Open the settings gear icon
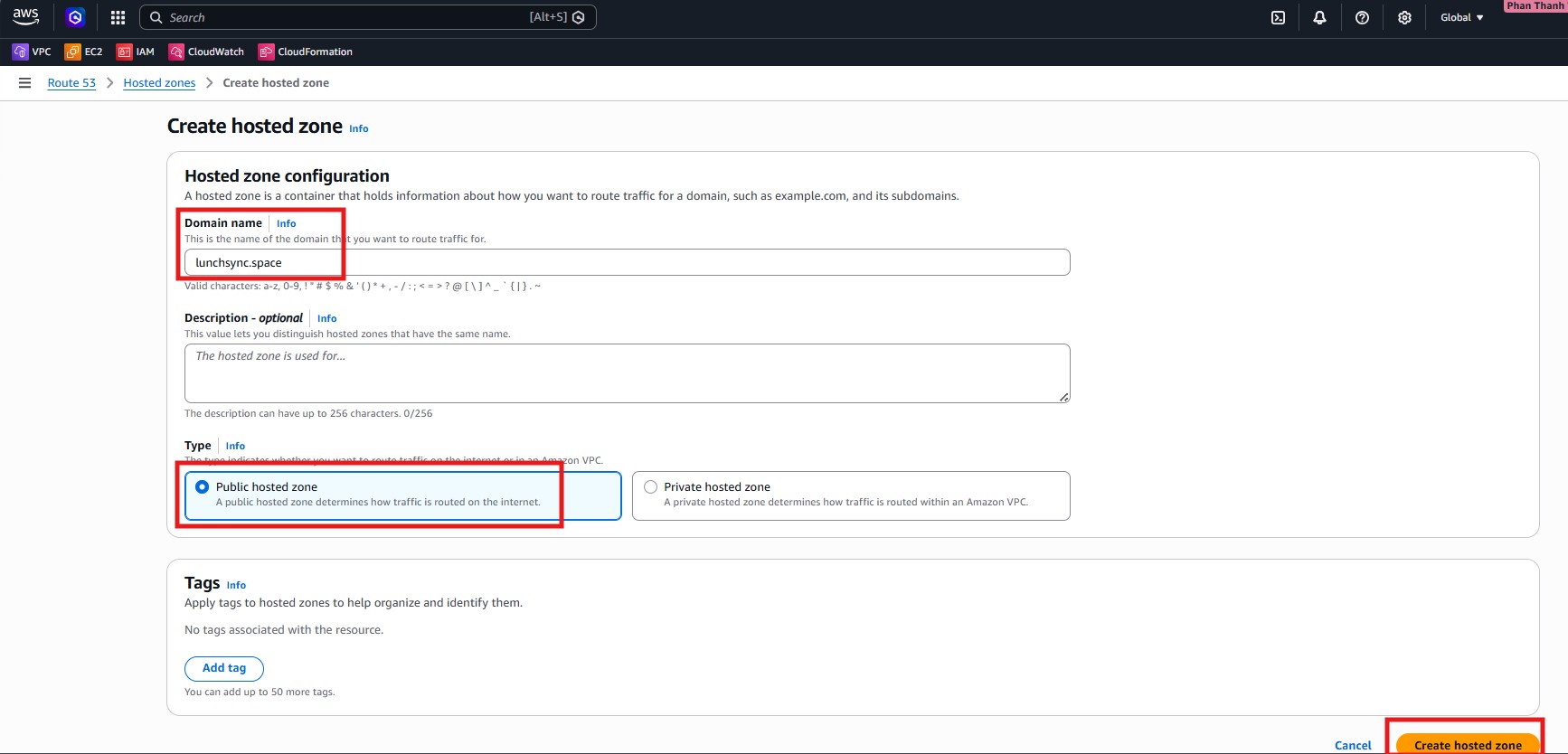This screenshot has width=1568, height=754. (x=1403, y=17)
